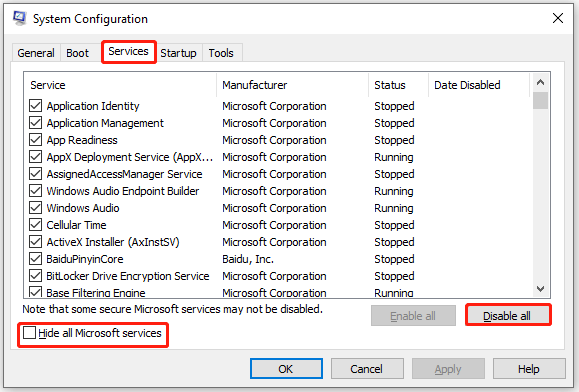The image size is (579, 392).
Task: Uncheck the Application Identity service
Action: [35, 106]
